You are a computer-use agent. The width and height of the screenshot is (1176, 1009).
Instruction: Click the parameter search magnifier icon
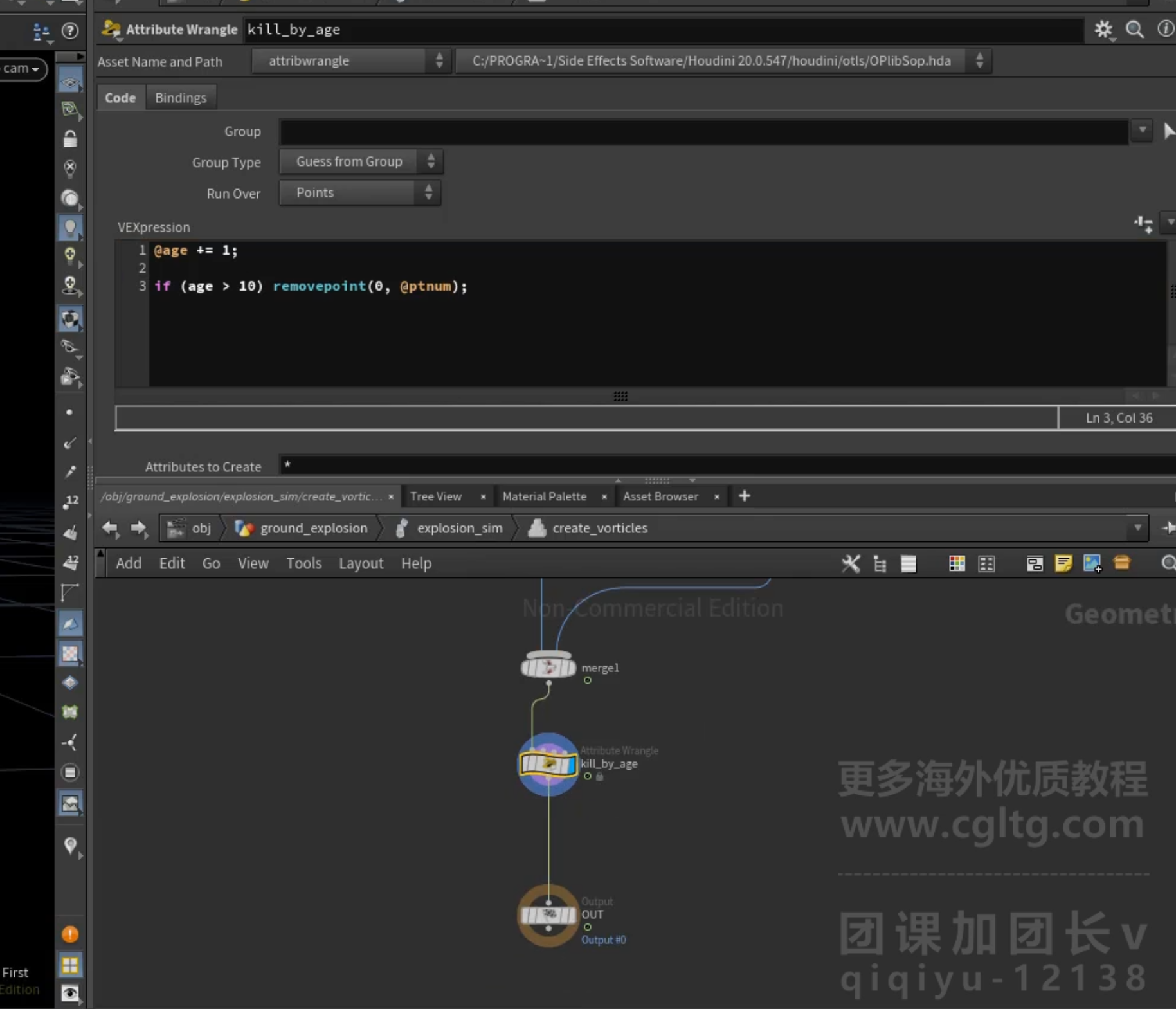click(1134, 30)
